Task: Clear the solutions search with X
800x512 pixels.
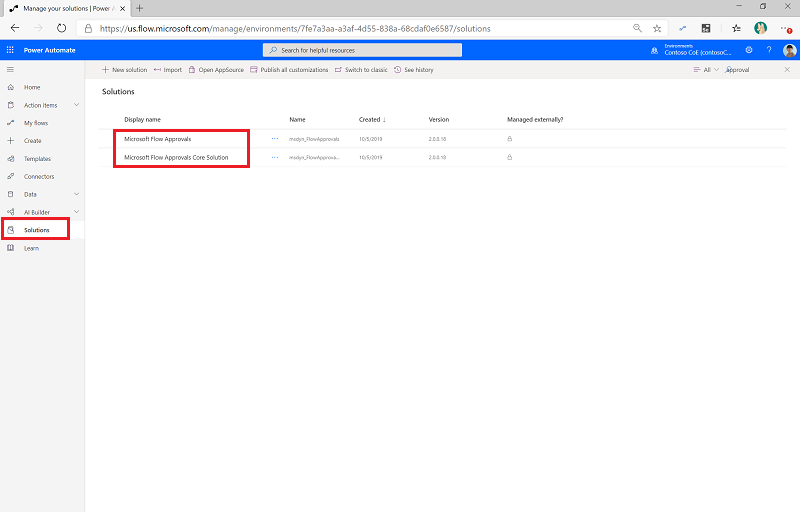Action: (787, 70)
